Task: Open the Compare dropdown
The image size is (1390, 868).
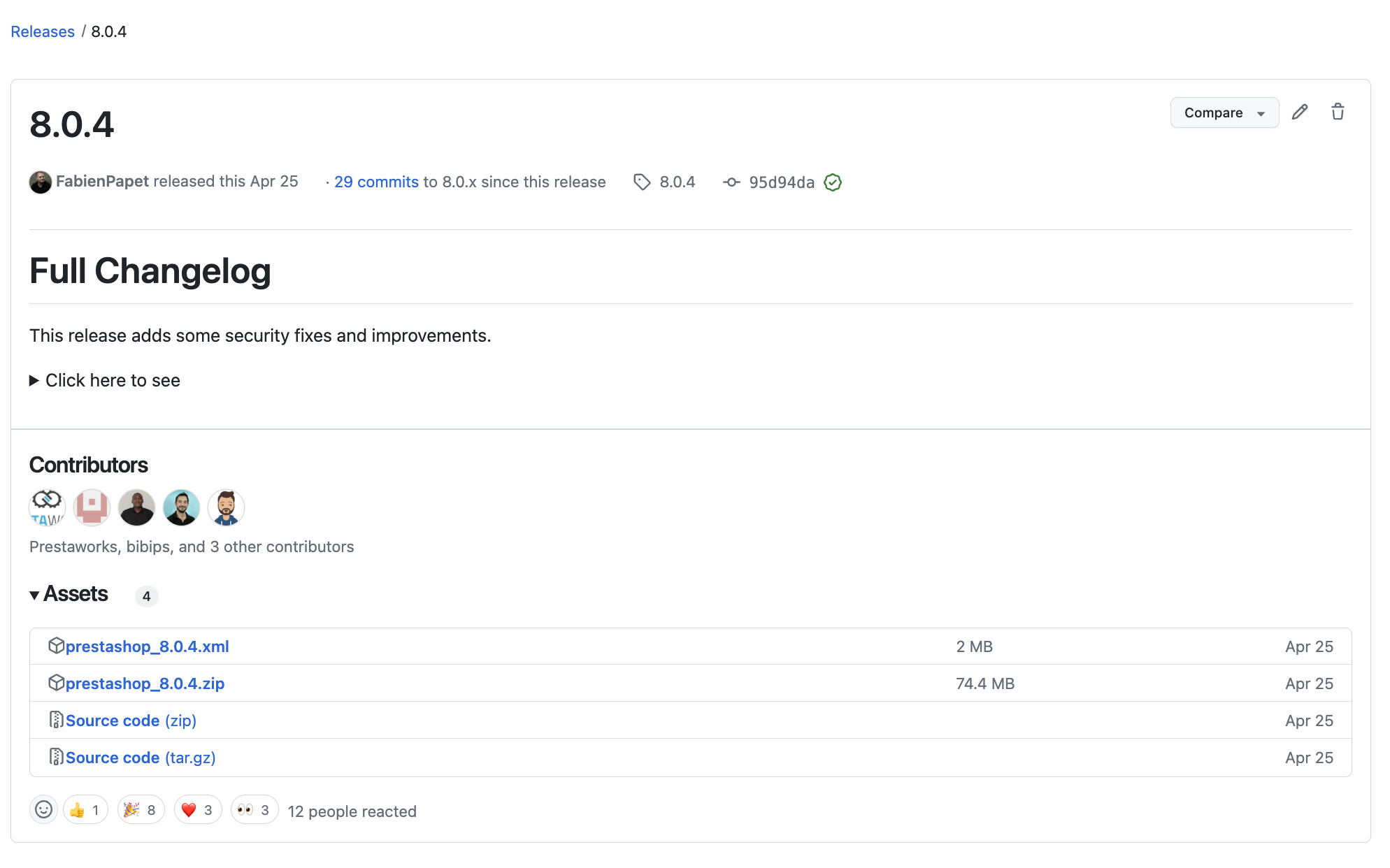Action: pyautogui.click(x=1224, y=113)
